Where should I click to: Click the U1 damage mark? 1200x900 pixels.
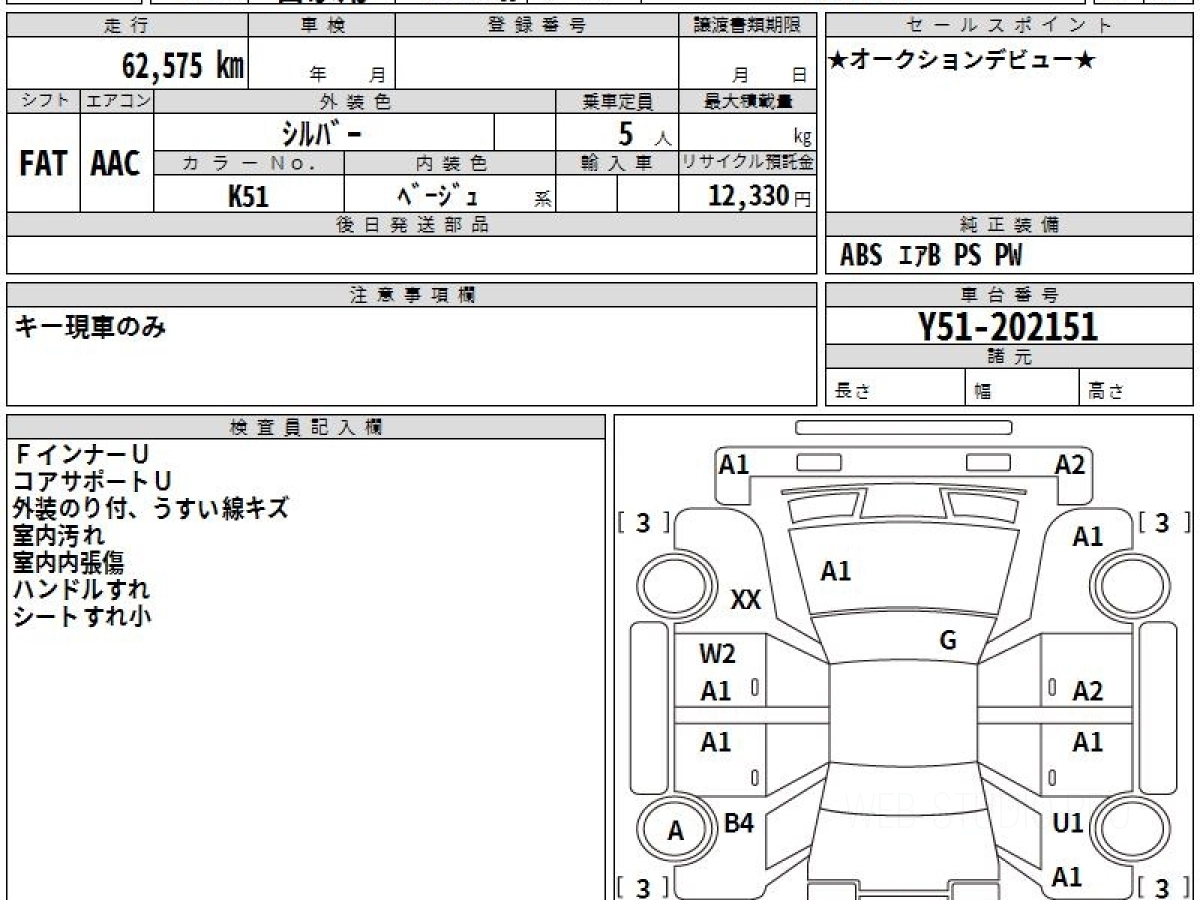(x=1068, y=823)
